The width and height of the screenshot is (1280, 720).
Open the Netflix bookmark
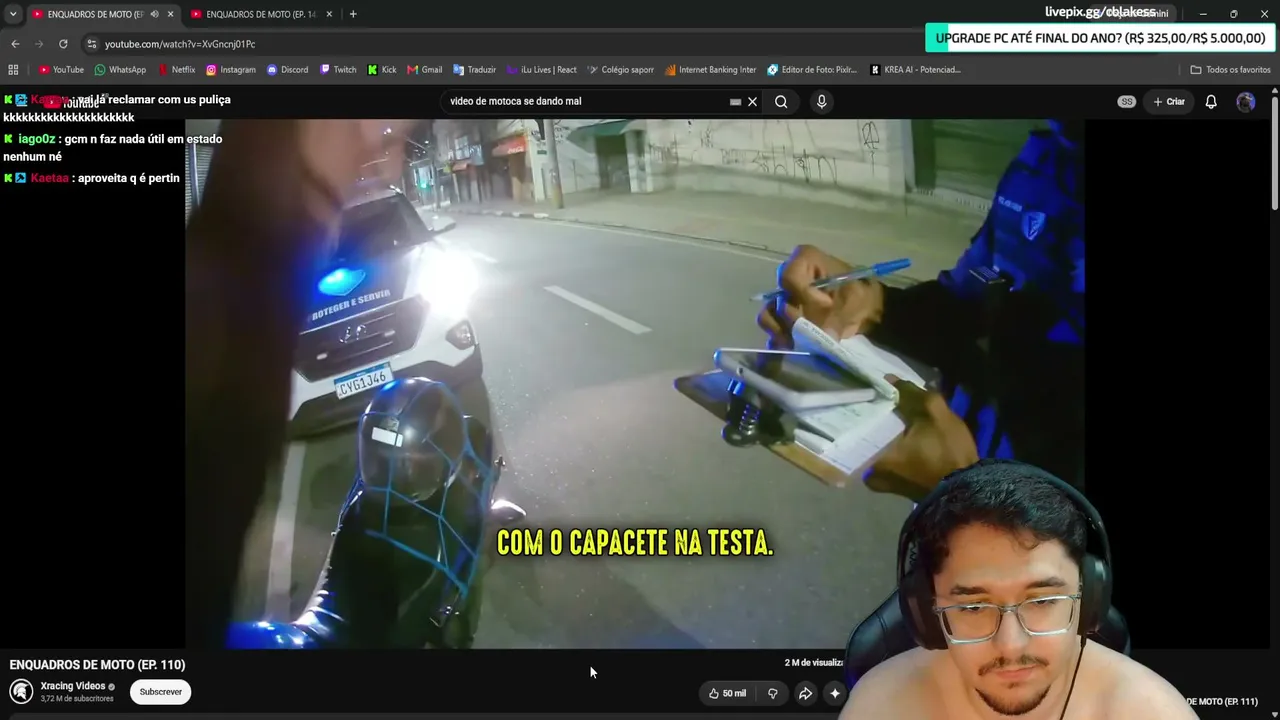176,70
